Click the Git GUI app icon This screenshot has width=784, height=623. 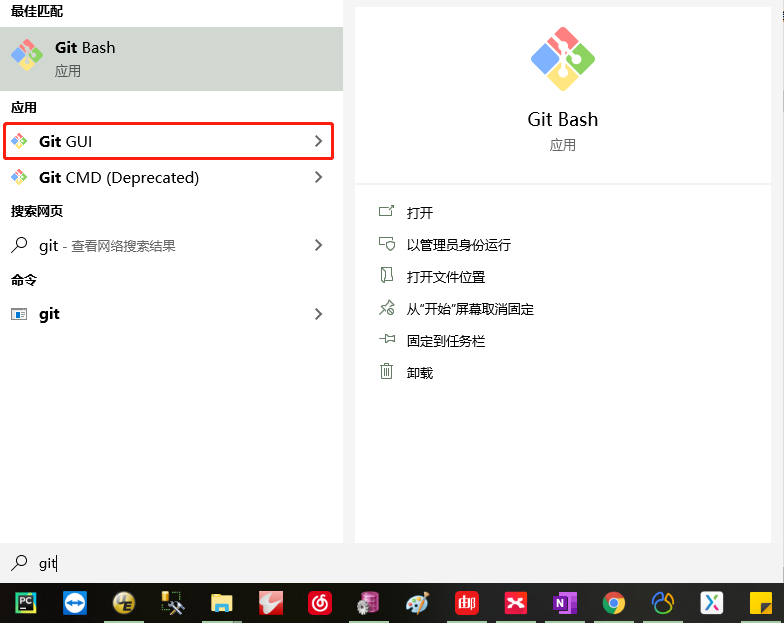(19, 142)
